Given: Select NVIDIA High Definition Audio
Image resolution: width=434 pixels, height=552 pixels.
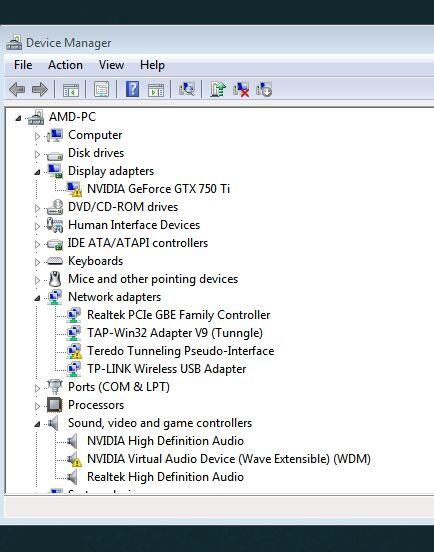Looking at the screenshot, I should pyautogui.click(x=165, y=441).
